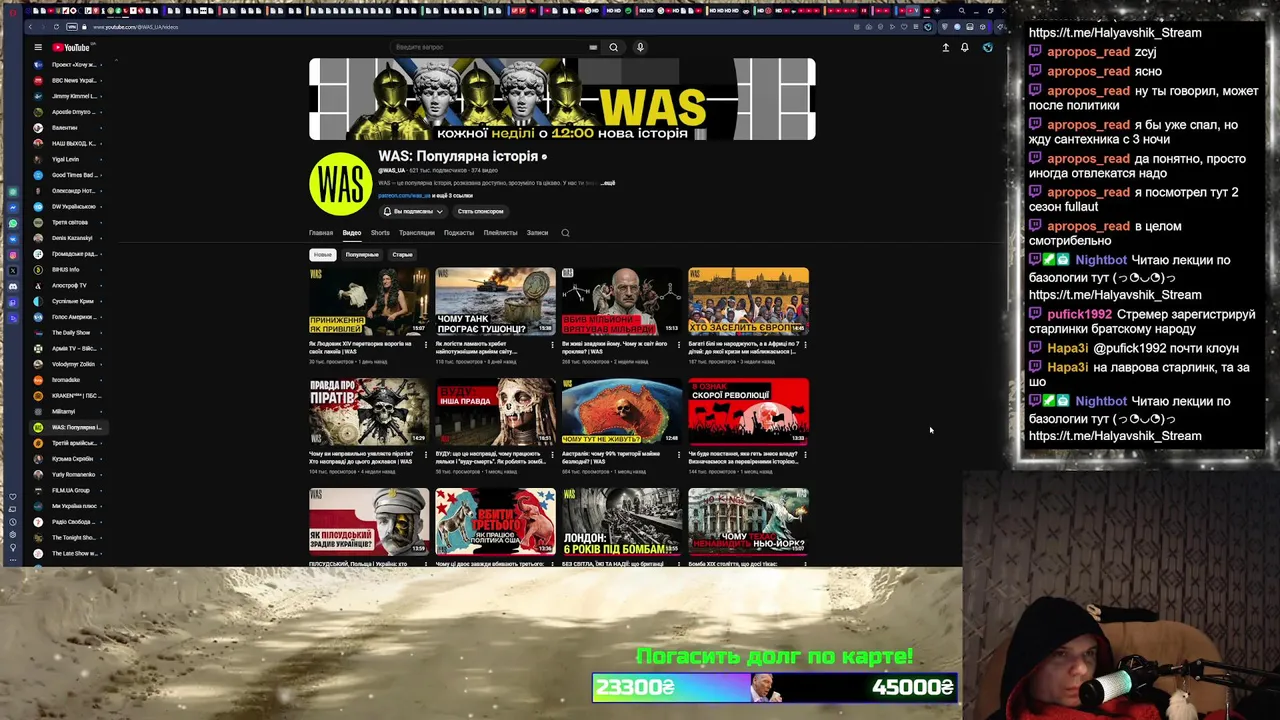Click the card debt donation goal progress bar

(775, 687)
